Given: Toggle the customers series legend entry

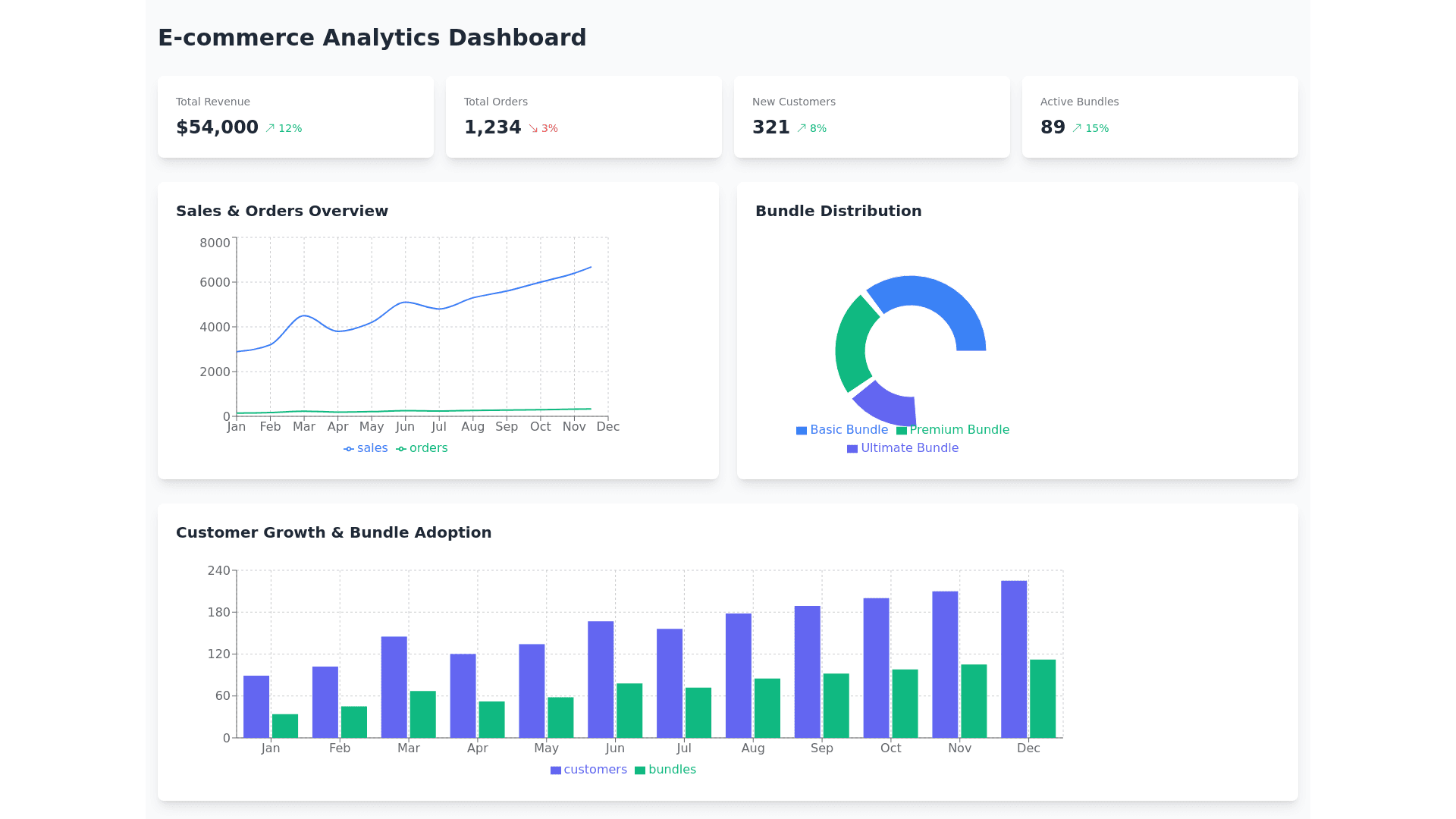Looking at the screenshot, I should (x=588, y=770).
